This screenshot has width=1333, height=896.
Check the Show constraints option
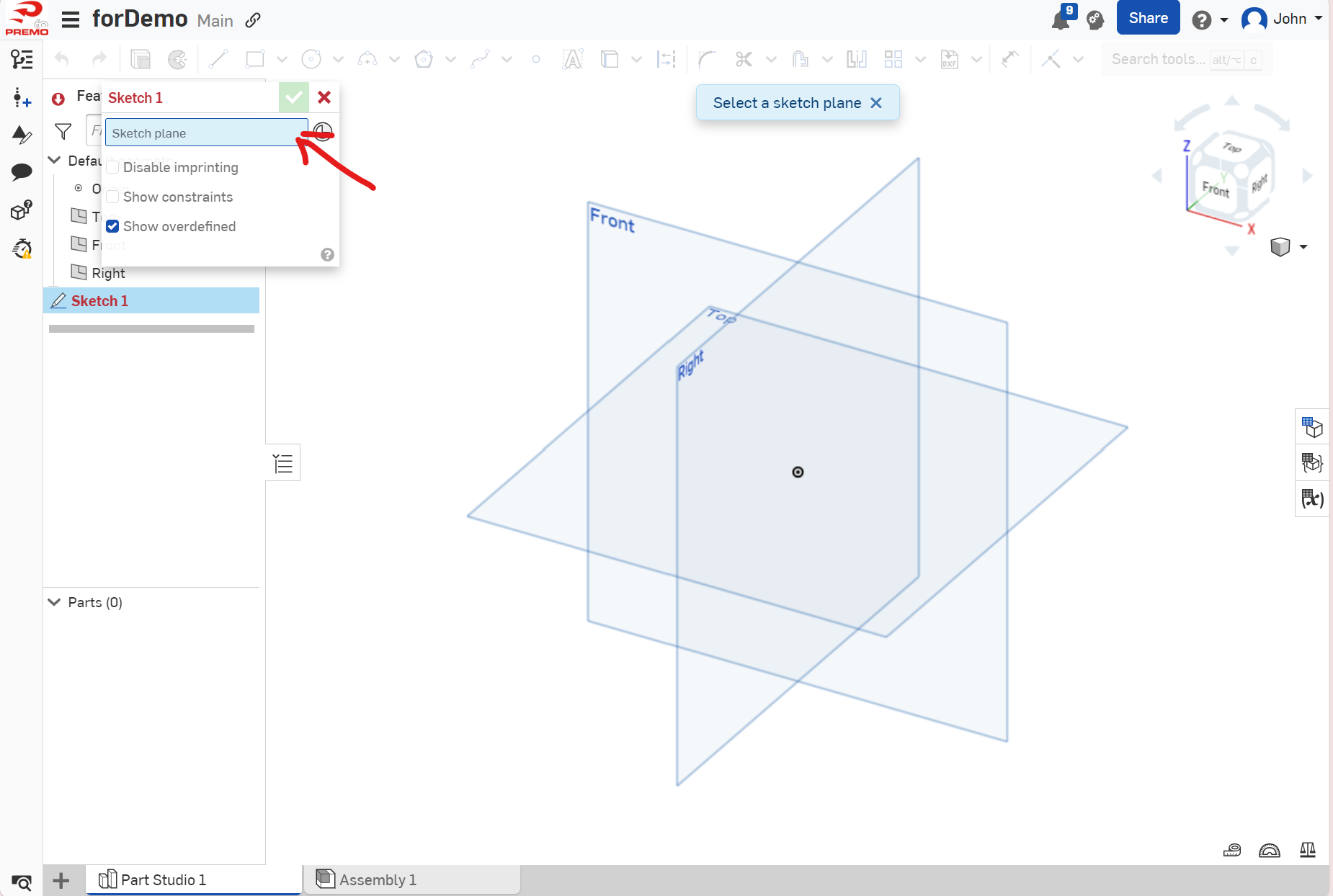[113, 197]
